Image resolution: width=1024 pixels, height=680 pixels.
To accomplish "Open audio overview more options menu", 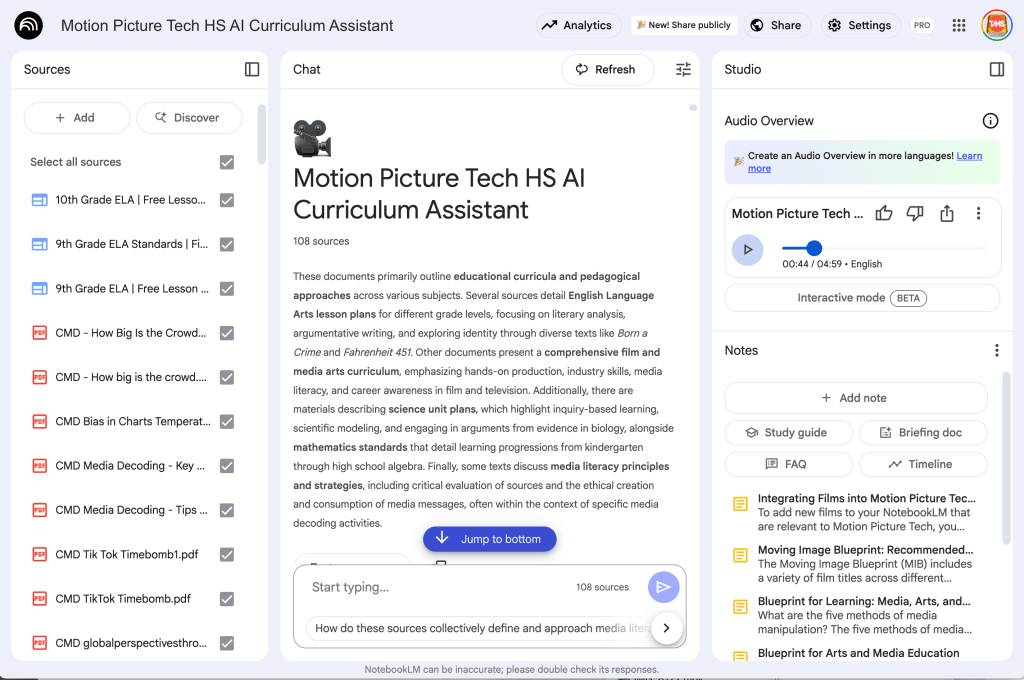I will coord(978,213).
